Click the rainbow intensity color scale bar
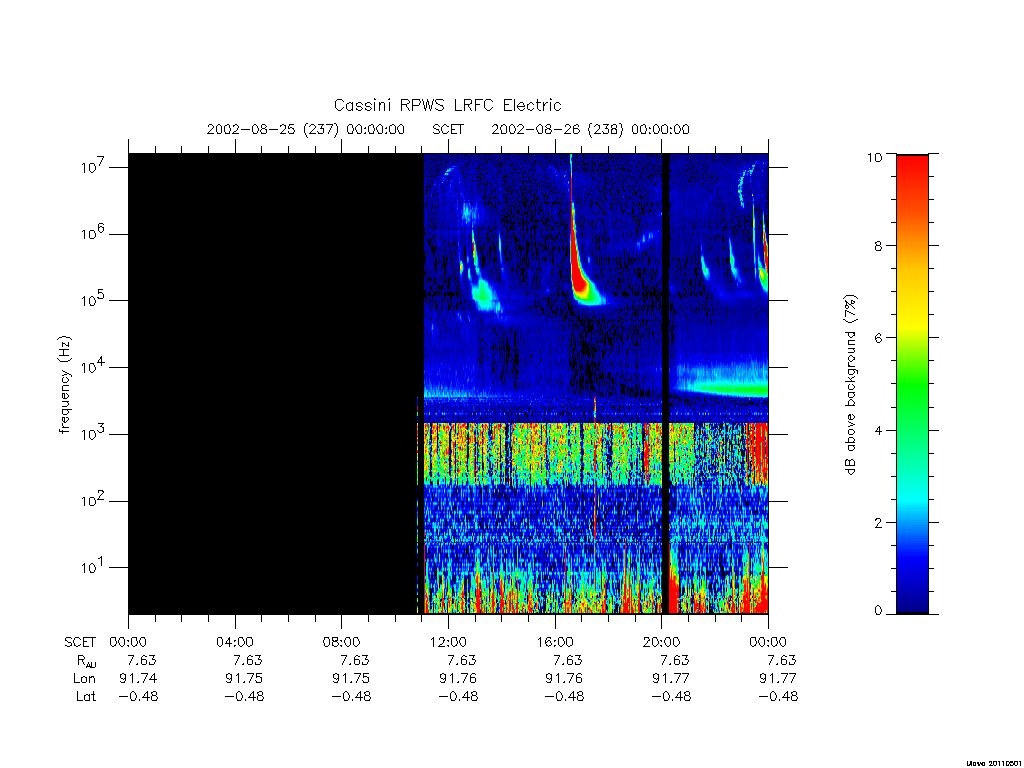The image size is (1024, 768). pyautogui.click(x=912, y=384)
